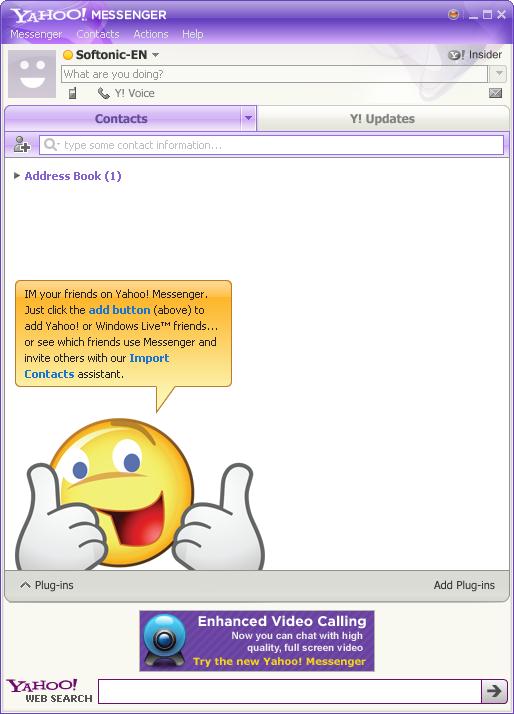The image size is (514, 714).
Task: Open the status message history dropdown
Action: coord(499,73)
